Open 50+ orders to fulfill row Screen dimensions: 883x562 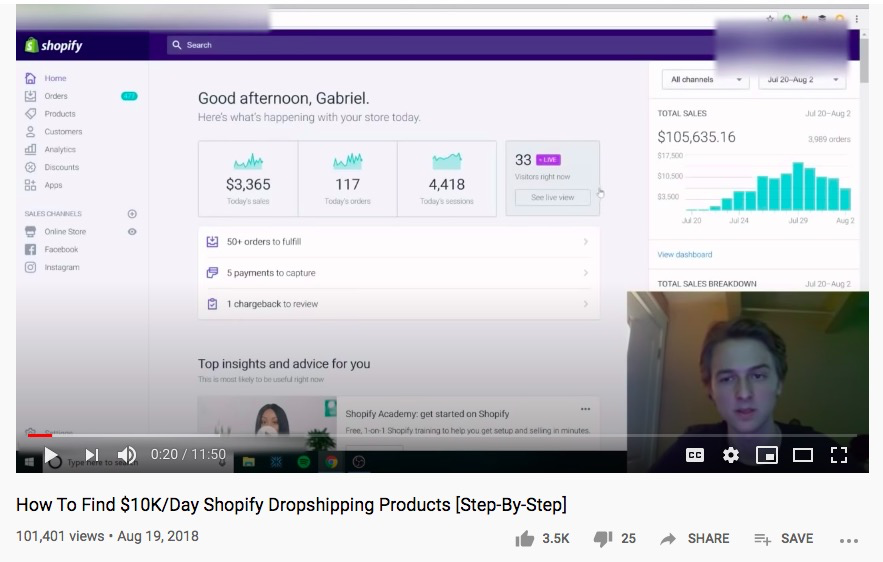coord(399,242)
